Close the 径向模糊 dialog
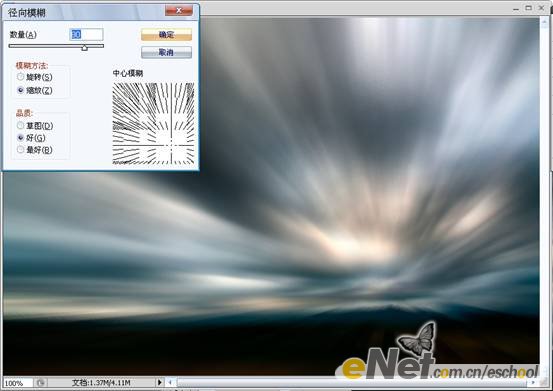 [x=179, y=11]
